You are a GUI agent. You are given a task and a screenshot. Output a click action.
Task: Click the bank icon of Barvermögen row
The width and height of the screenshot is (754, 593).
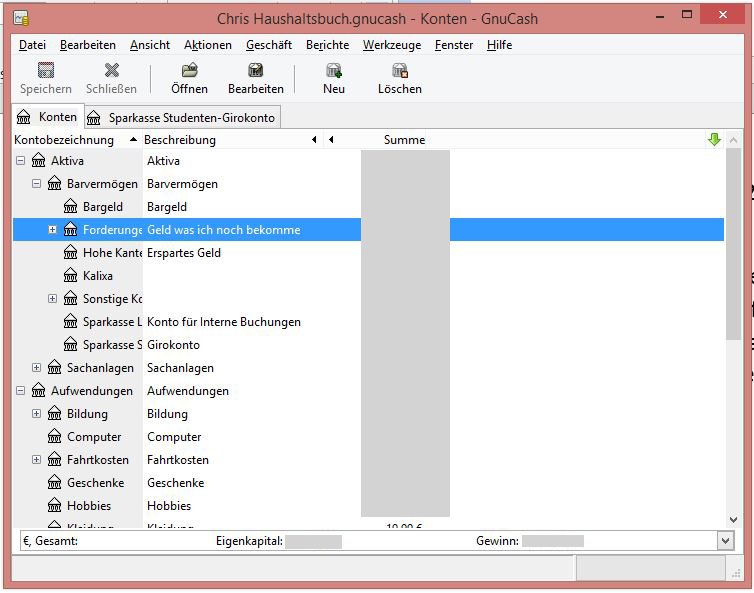tap(54, 183)
